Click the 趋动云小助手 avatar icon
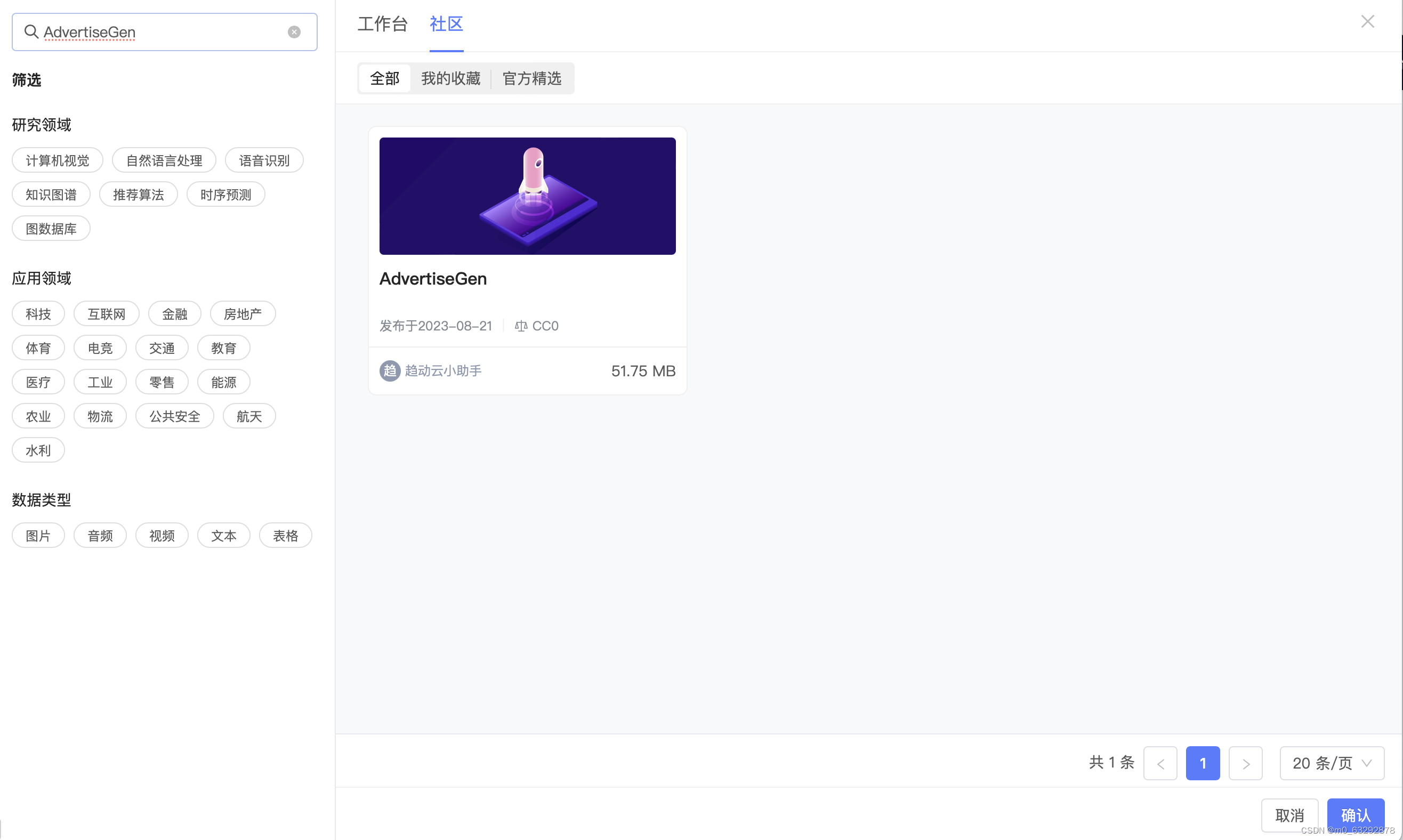 pos(389,371)
